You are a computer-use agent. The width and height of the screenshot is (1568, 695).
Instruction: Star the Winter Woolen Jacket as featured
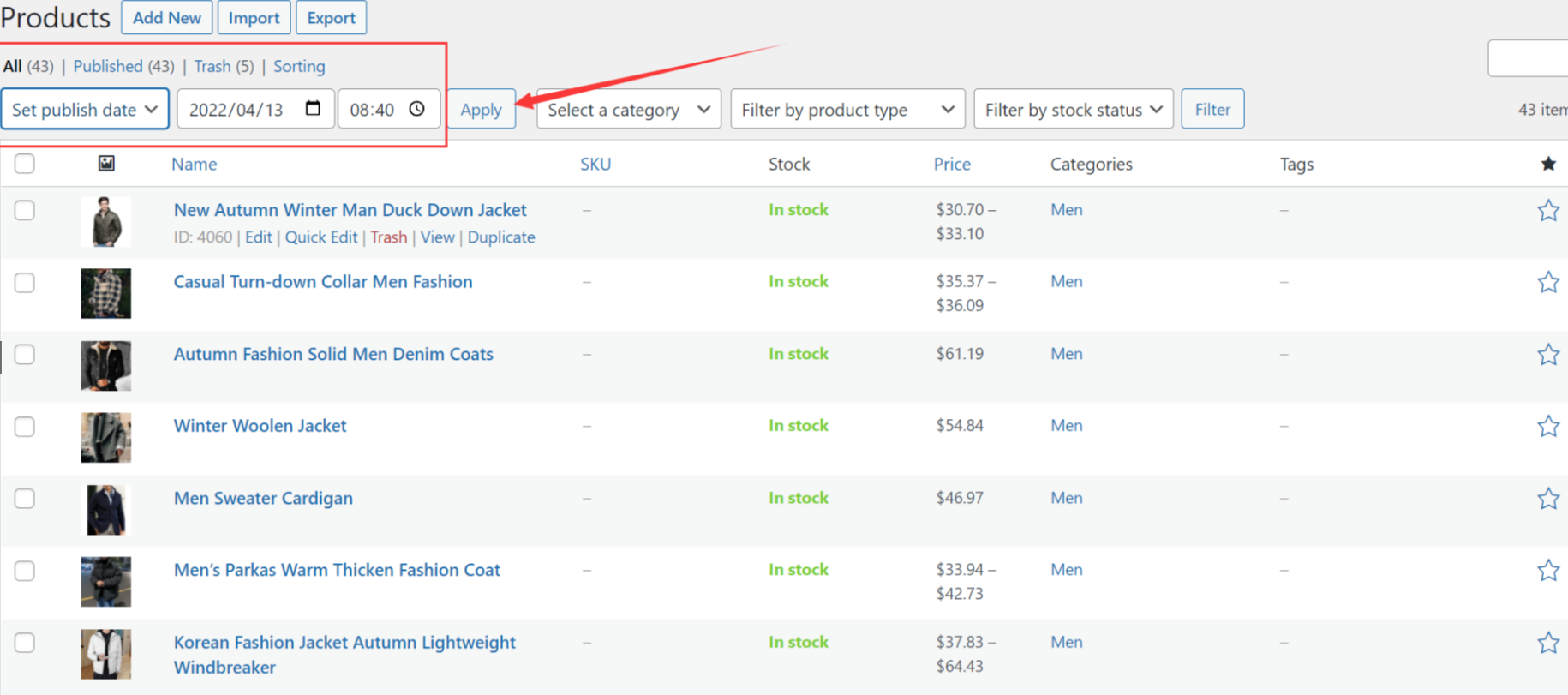(1547, 427)
